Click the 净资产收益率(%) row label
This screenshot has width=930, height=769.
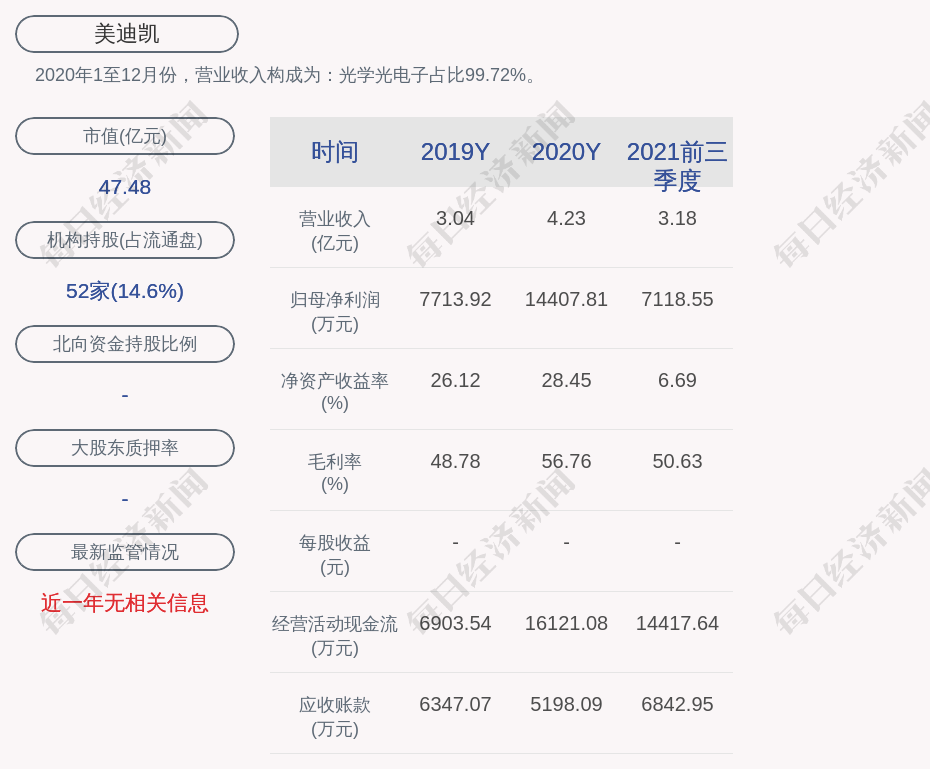tap(335, 392)
